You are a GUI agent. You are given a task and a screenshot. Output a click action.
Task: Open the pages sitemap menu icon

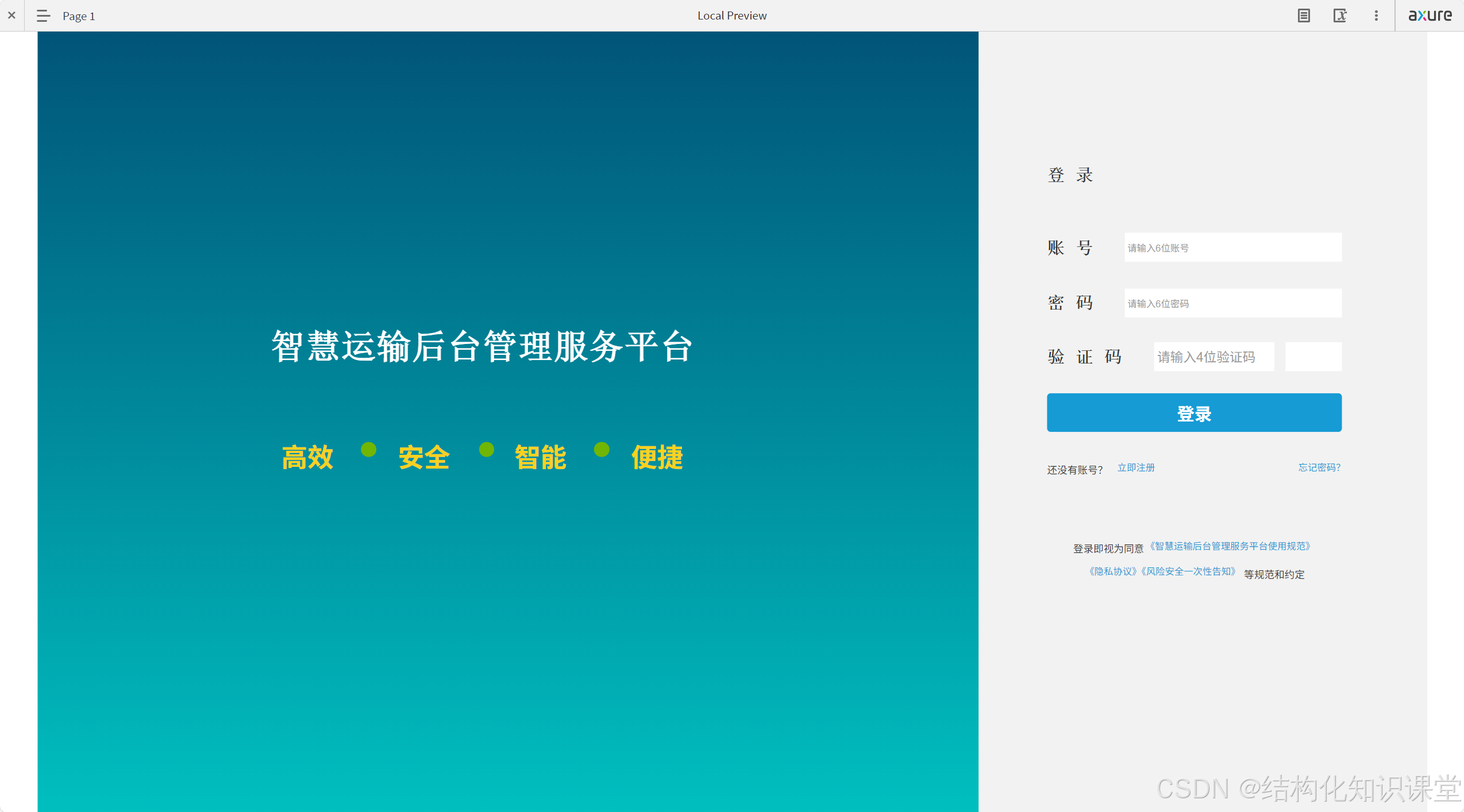click(x=43, y=16)
